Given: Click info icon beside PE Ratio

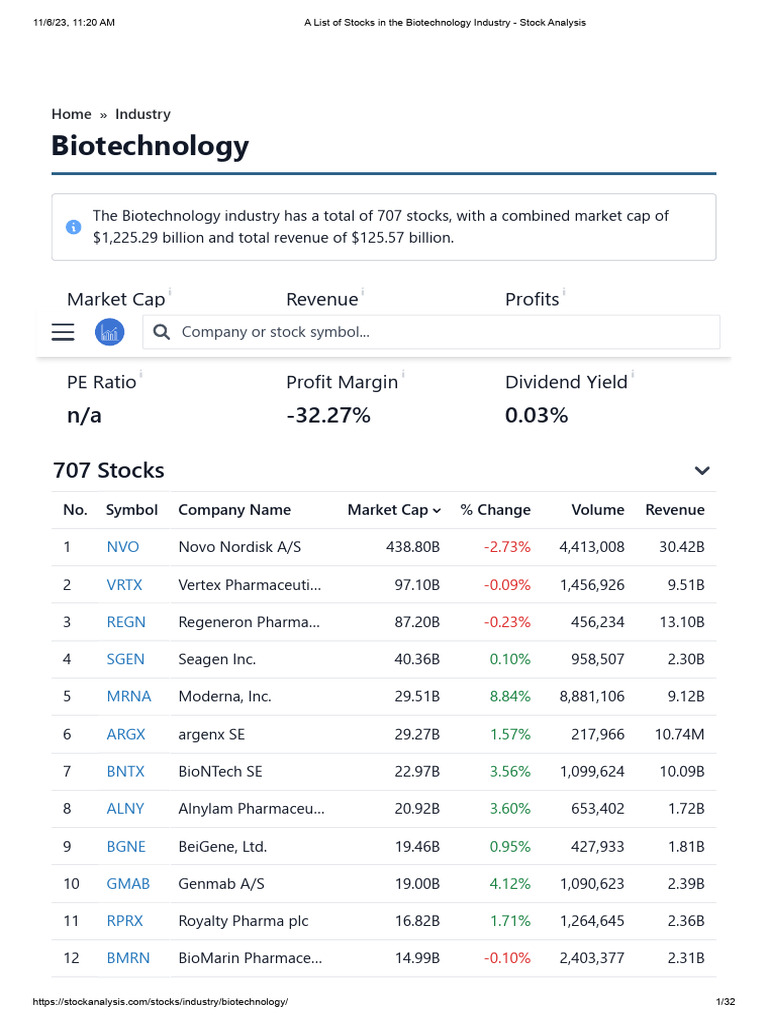Looking at the screenshot, I should (141, 374).
